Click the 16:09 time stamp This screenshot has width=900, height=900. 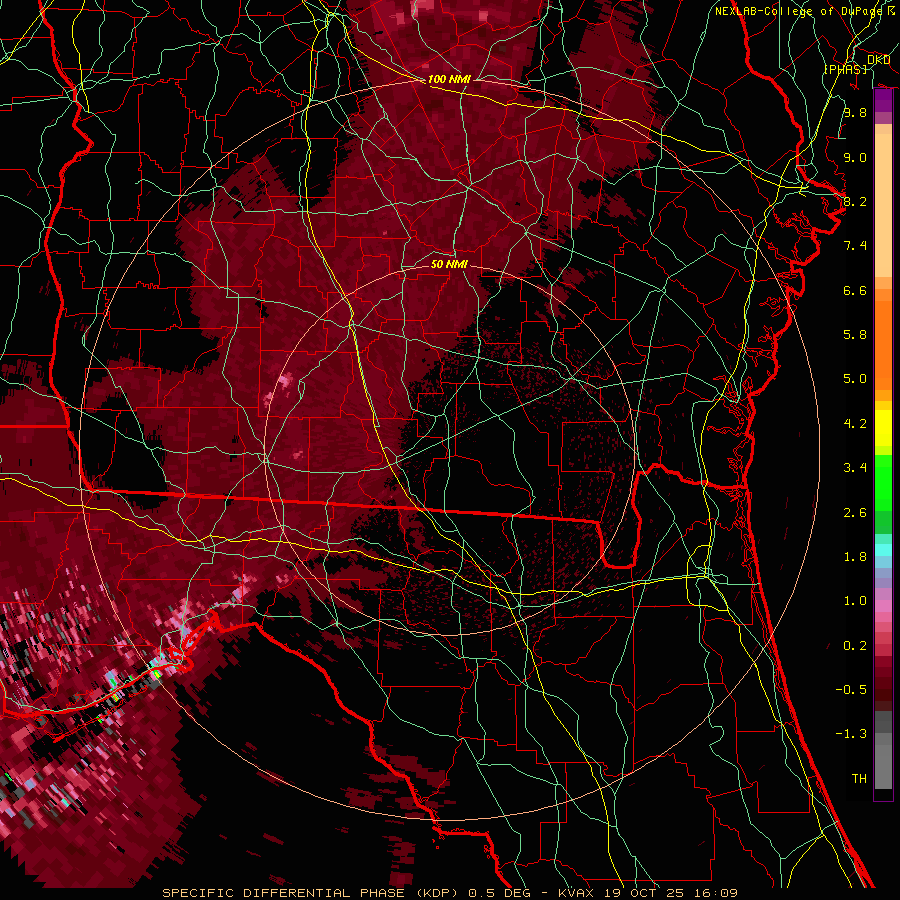coord(716,893)
